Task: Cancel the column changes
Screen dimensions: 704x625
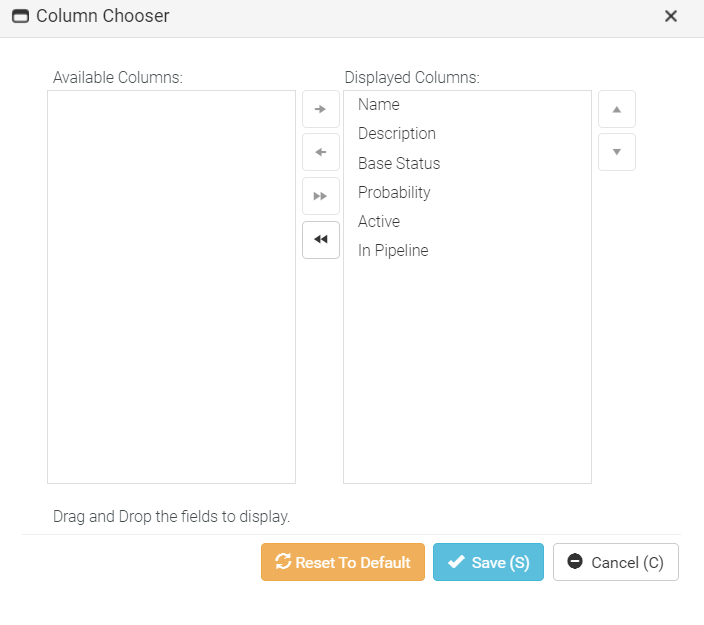Action: click(615, 562)
